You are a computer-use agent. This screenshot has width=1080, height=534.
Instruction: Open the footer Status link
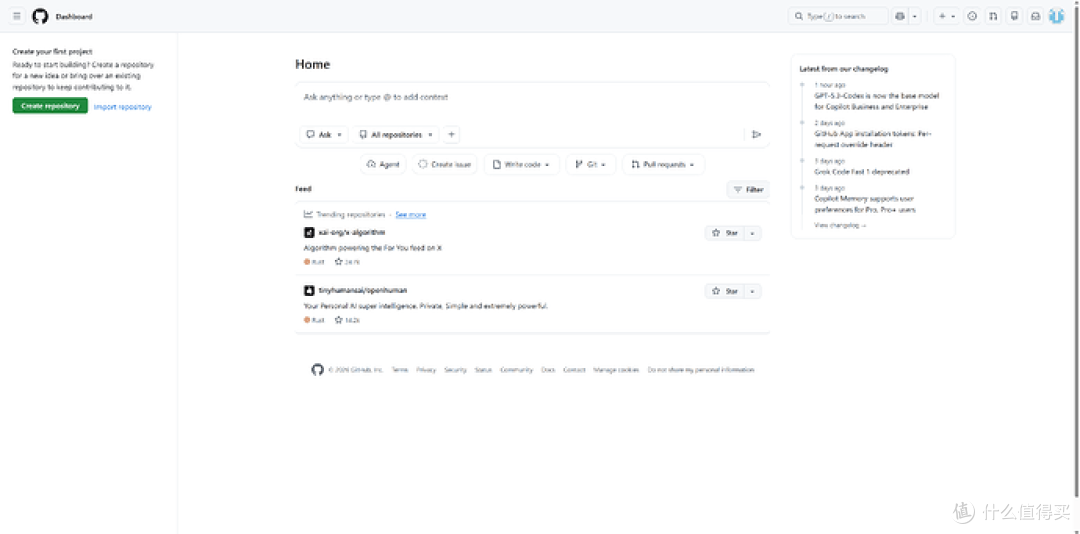[484, 370]
